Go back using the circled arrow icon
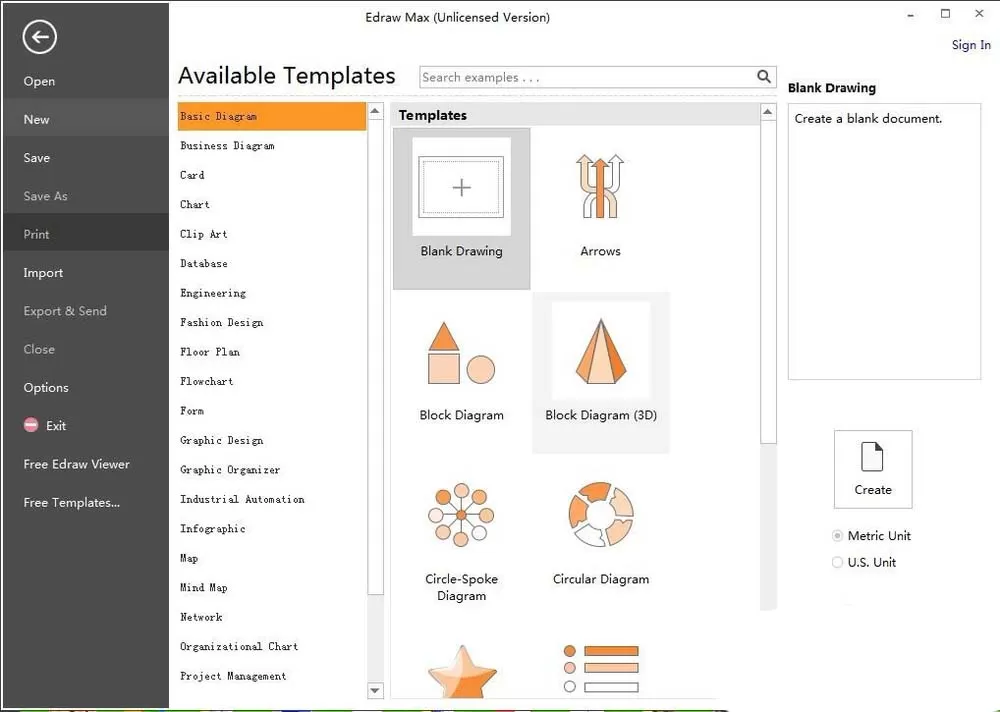 tap(40, 37)
